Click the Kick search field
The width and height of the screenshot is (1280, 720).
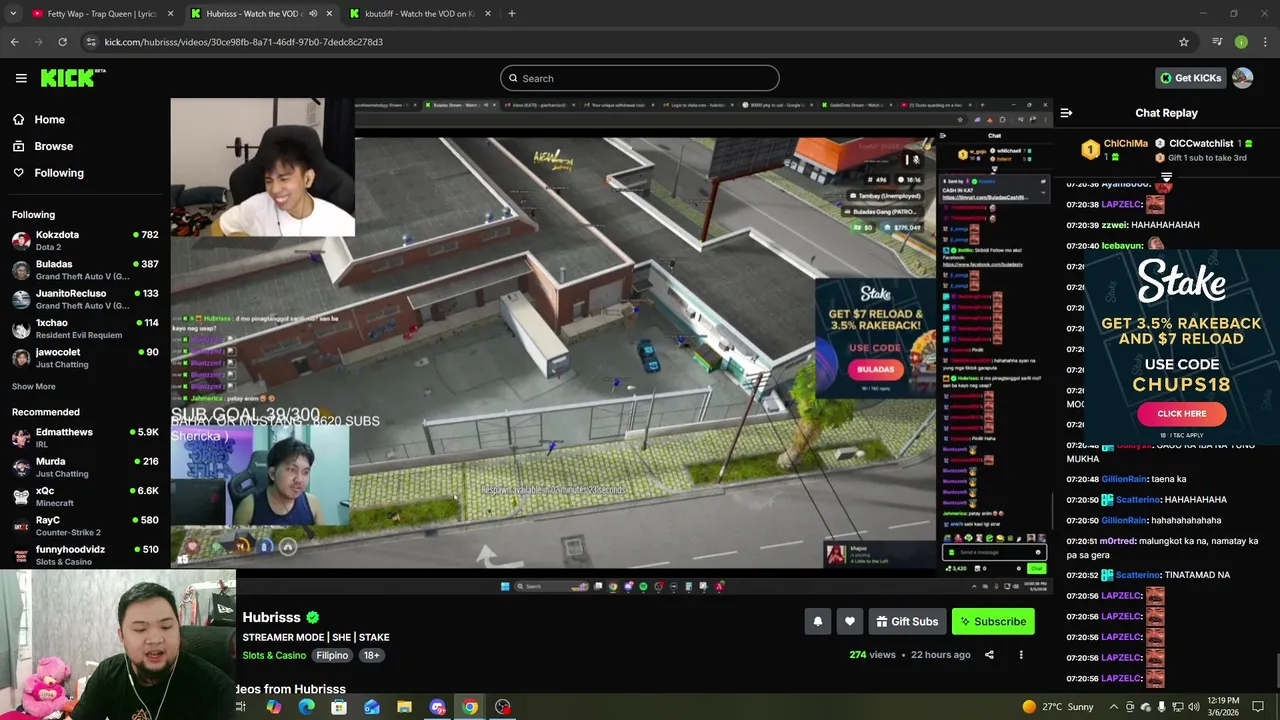pos(640,78)
